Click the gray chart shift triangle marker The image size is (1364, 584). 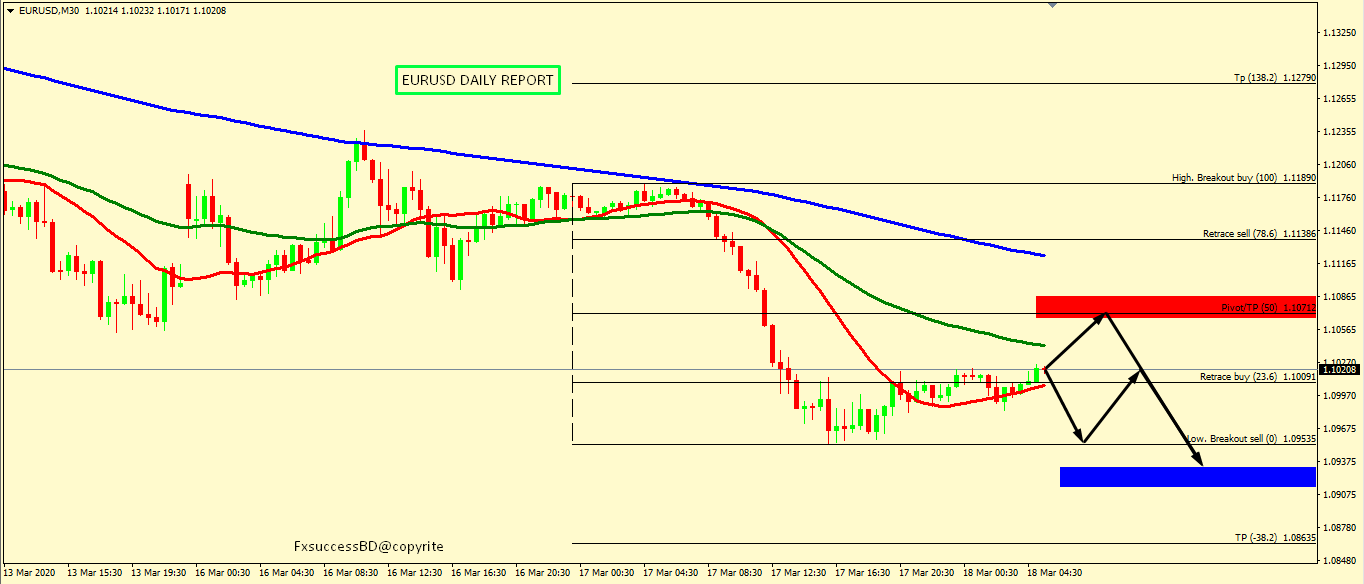click(1051, 5)
